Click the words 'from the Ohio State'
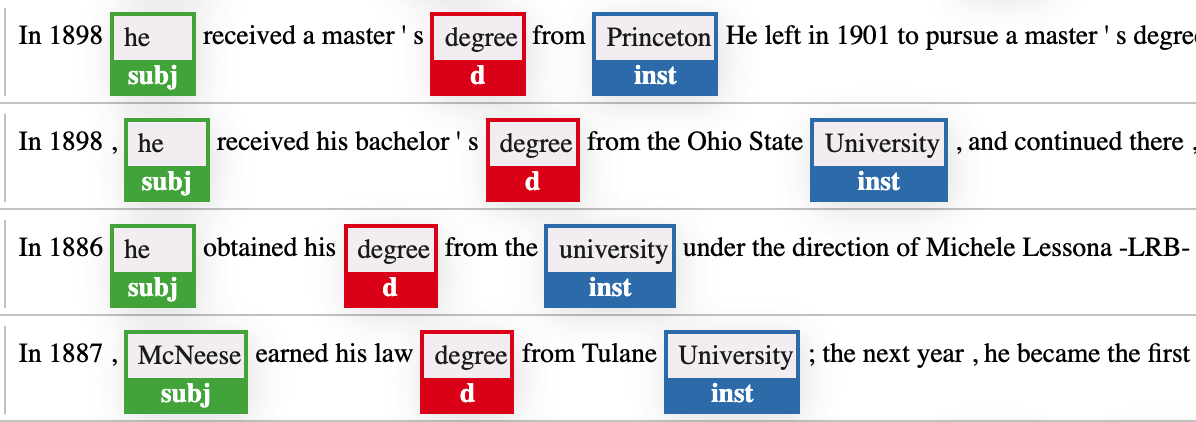The image size is (1196, 422). pyautogui.click(x=695, y=143)
